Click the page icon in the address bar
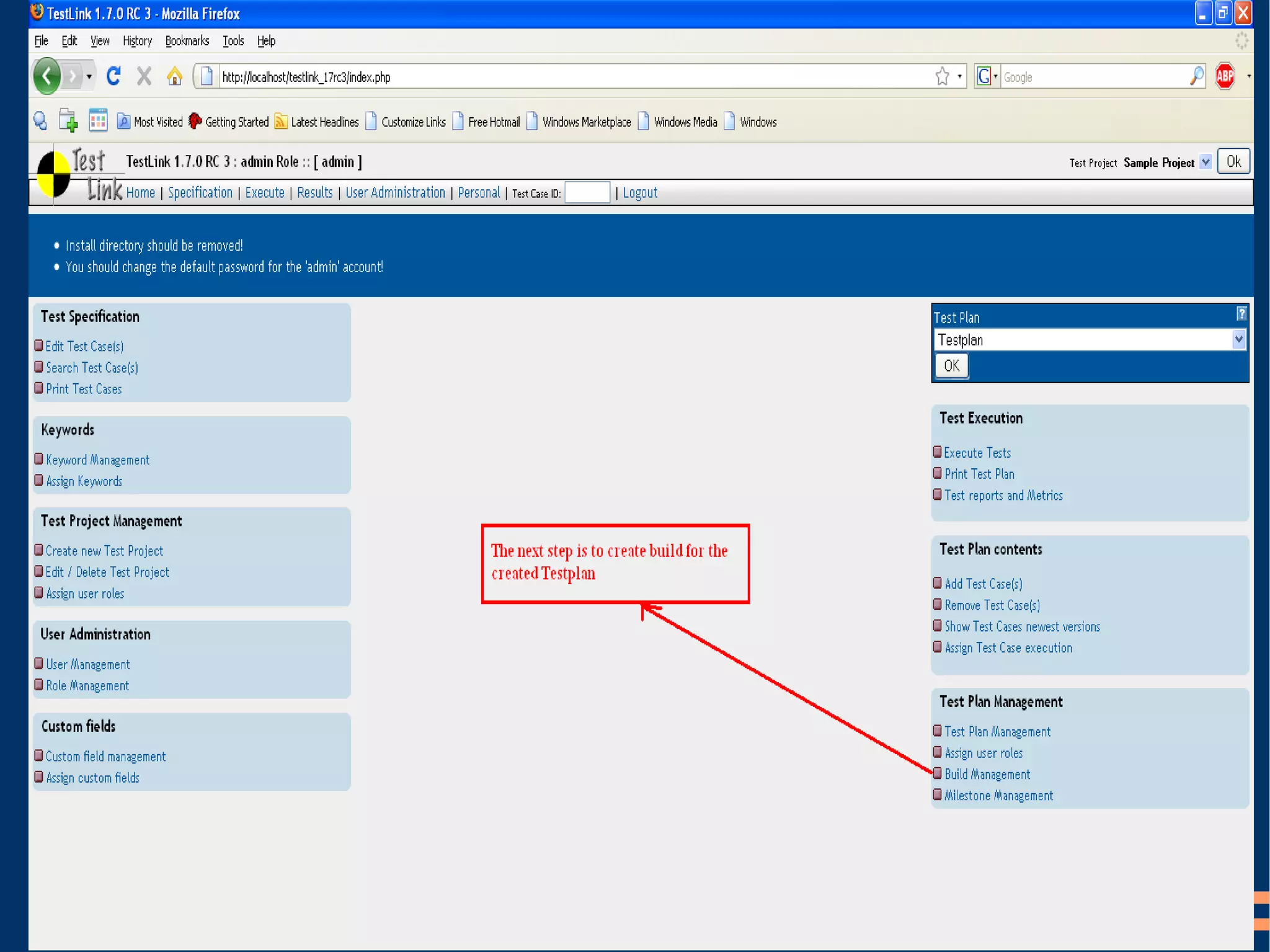Viewport: 1270px width, 952px height. pyautogui.click(x=207, y=76)
